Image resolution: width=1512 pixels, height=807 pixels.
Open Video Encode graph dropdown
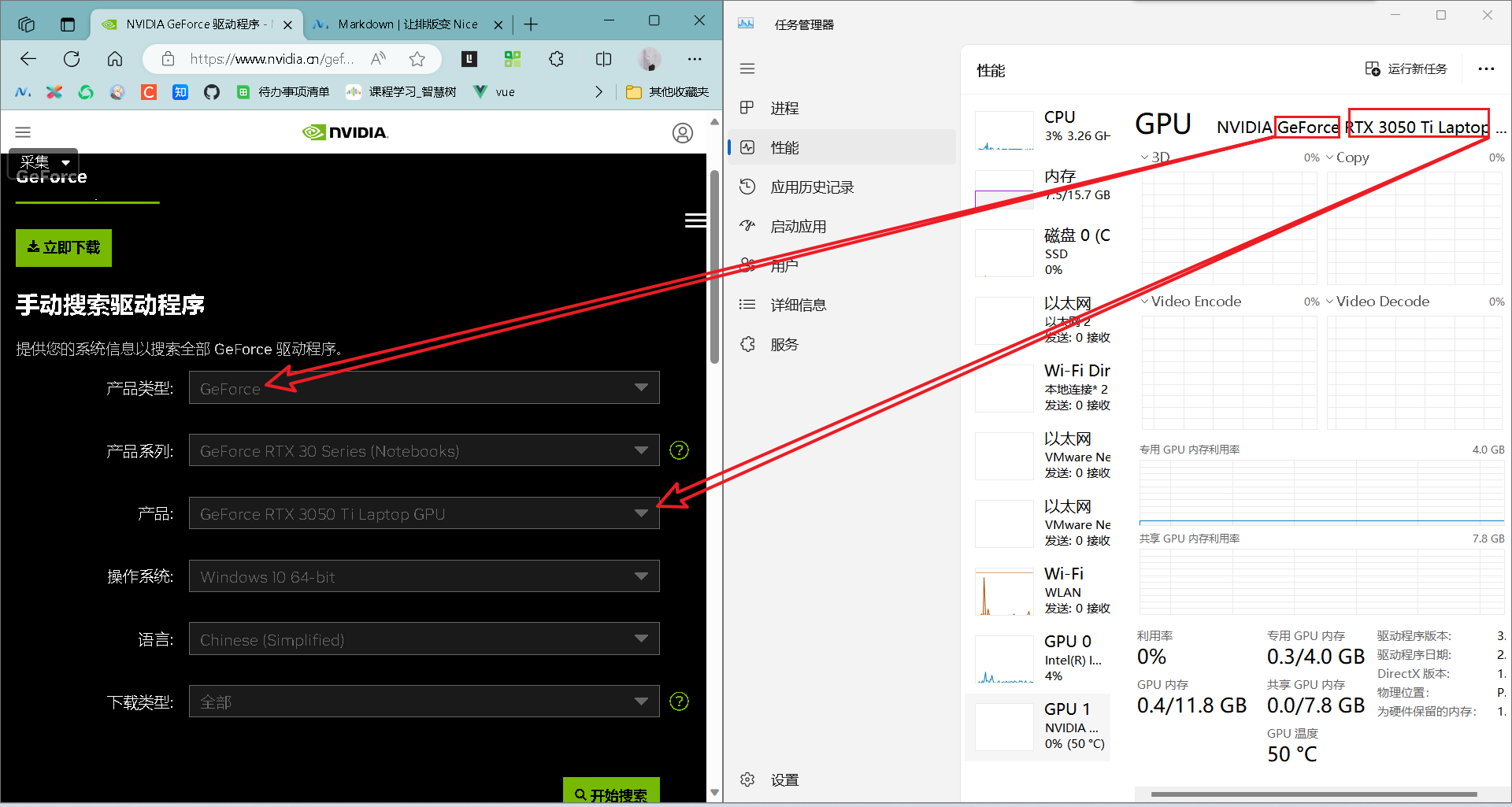pyautogui.click(x=1191, y=302)
